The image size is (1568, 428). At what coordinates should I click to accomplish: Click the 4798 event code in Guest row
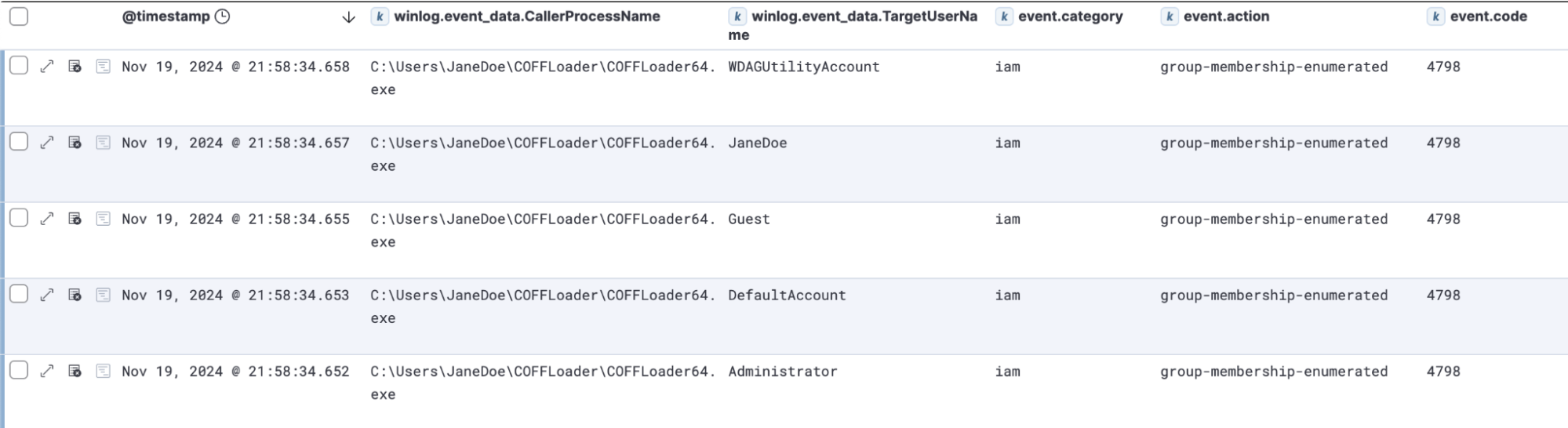coord(1443,219)
